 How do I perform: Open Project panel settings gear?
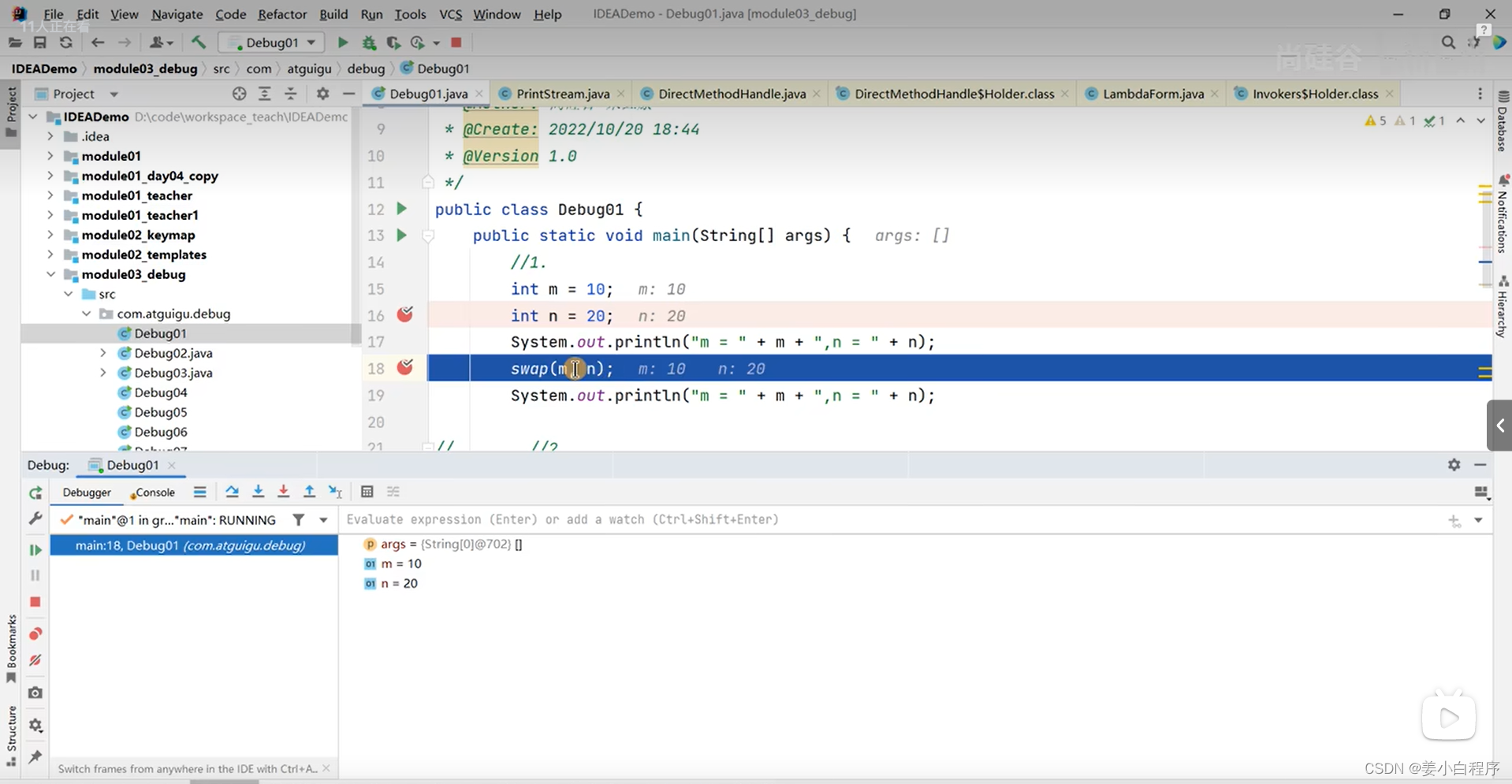[322, 94]
